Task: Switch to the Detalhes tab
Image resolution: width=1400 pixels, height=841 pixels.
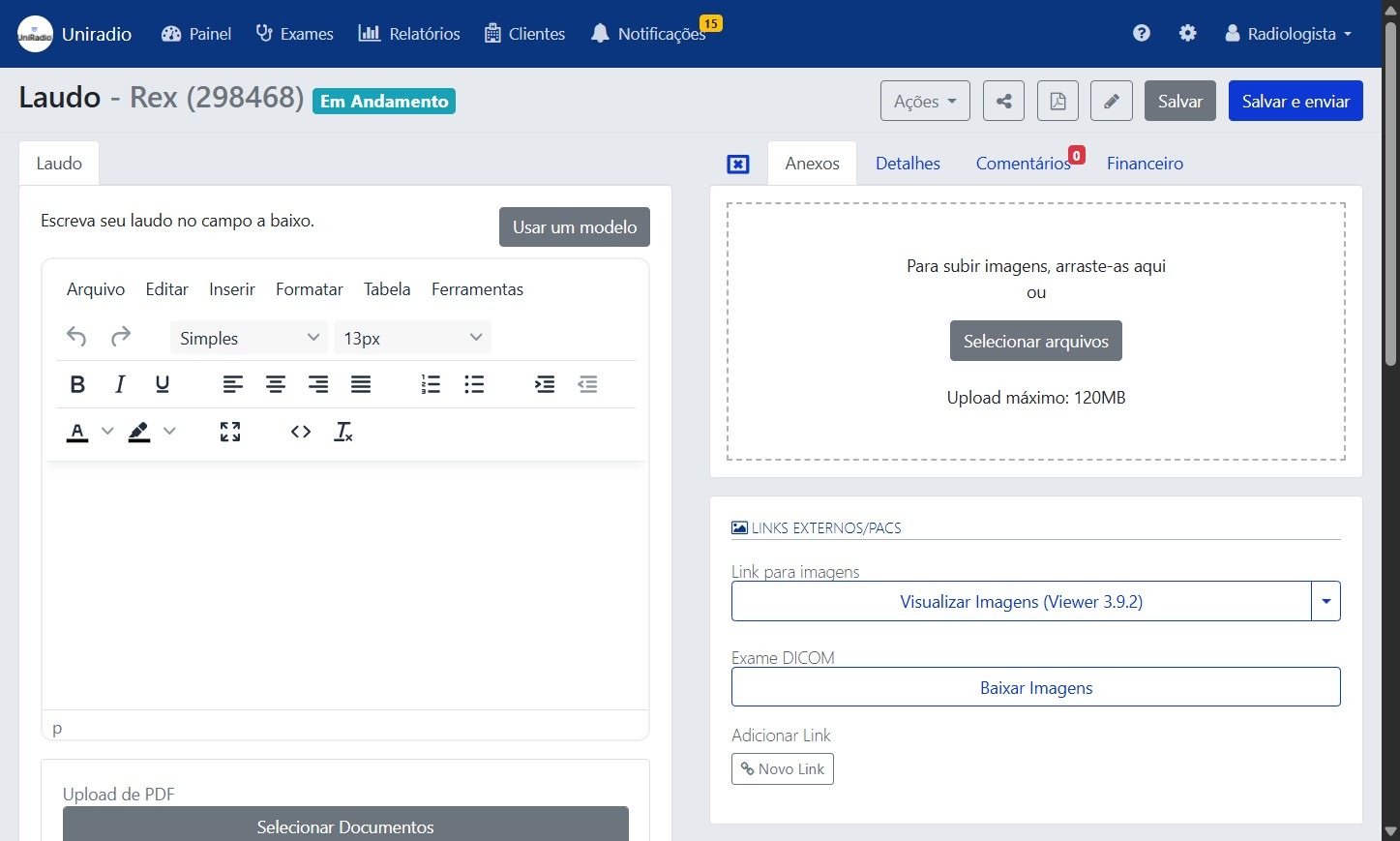Action: [x=908, y=164]
